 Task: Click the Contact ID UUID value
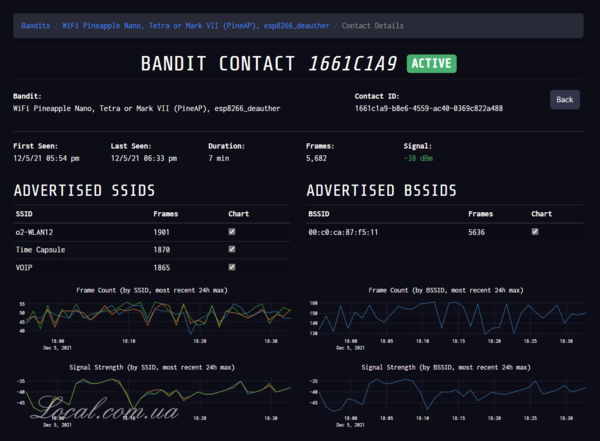[428, 108]
